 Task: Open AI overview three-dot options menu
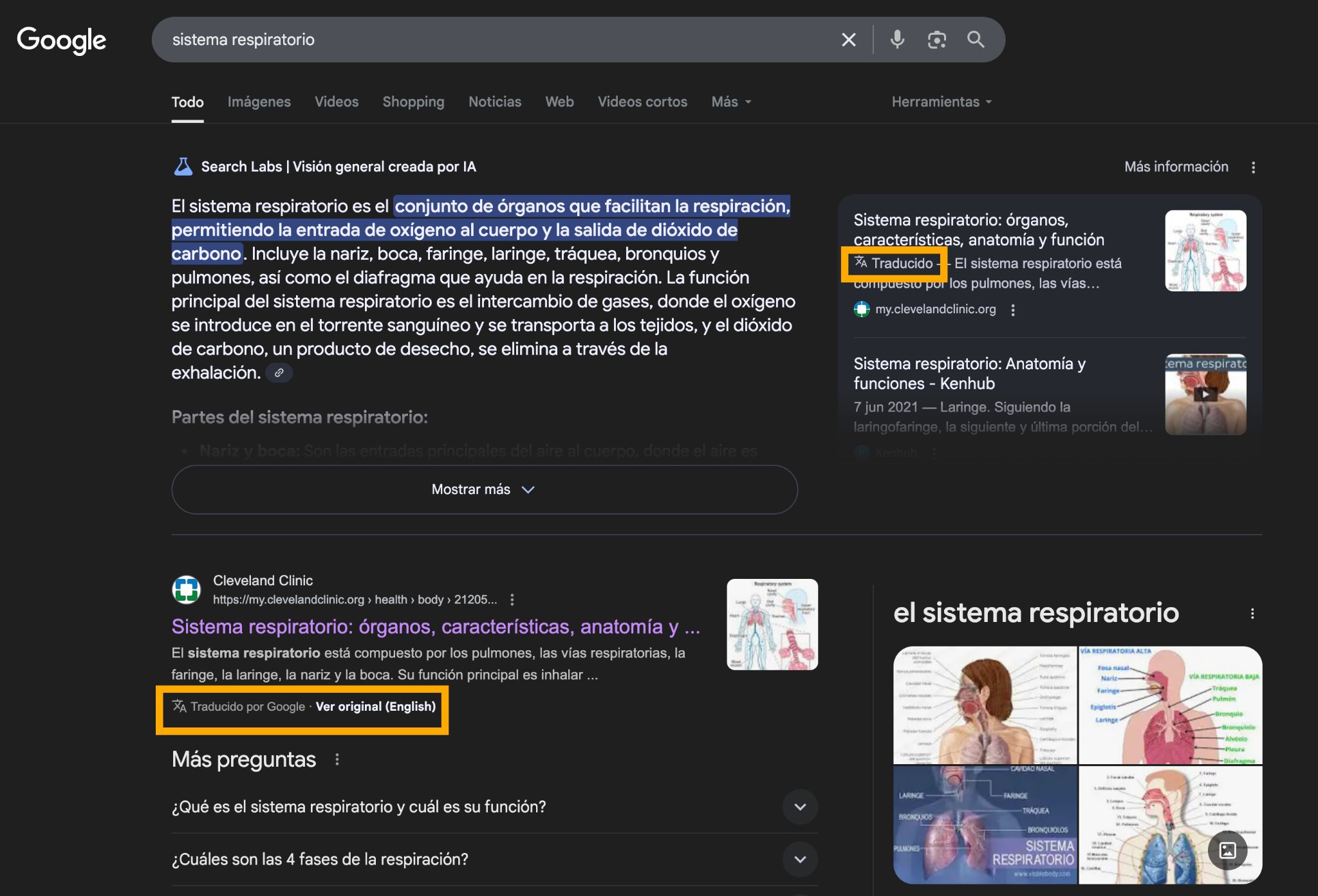pos(1252,167)
